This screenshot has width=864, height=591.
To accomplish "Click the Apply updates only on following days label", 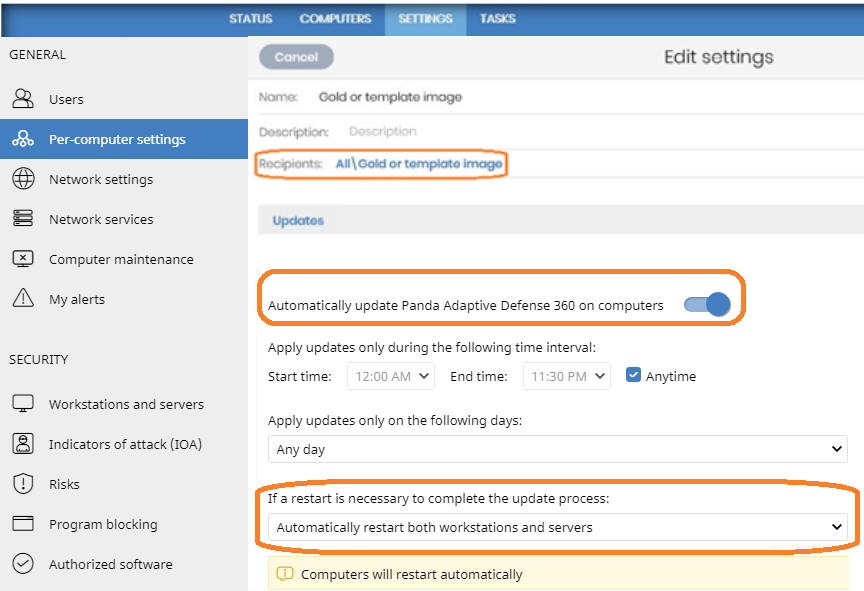I will click(x=395, y=420).
